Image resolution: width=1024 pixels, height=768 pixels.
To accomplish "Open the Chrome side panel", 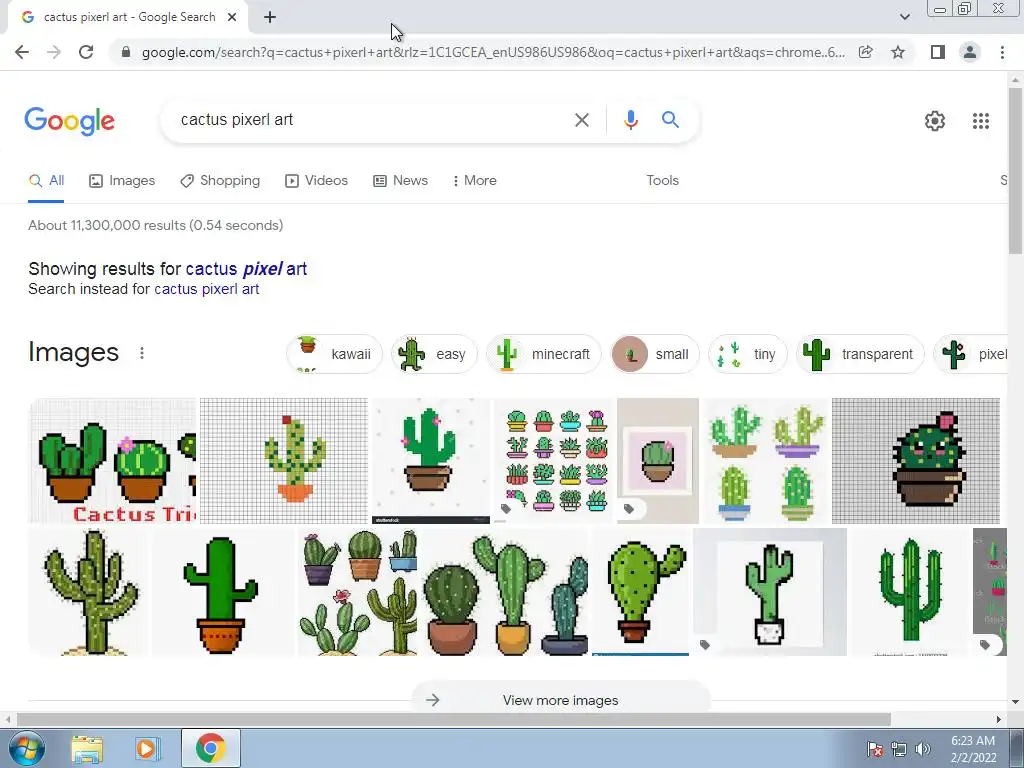I will pyautogui.click(x=938, y=52).
